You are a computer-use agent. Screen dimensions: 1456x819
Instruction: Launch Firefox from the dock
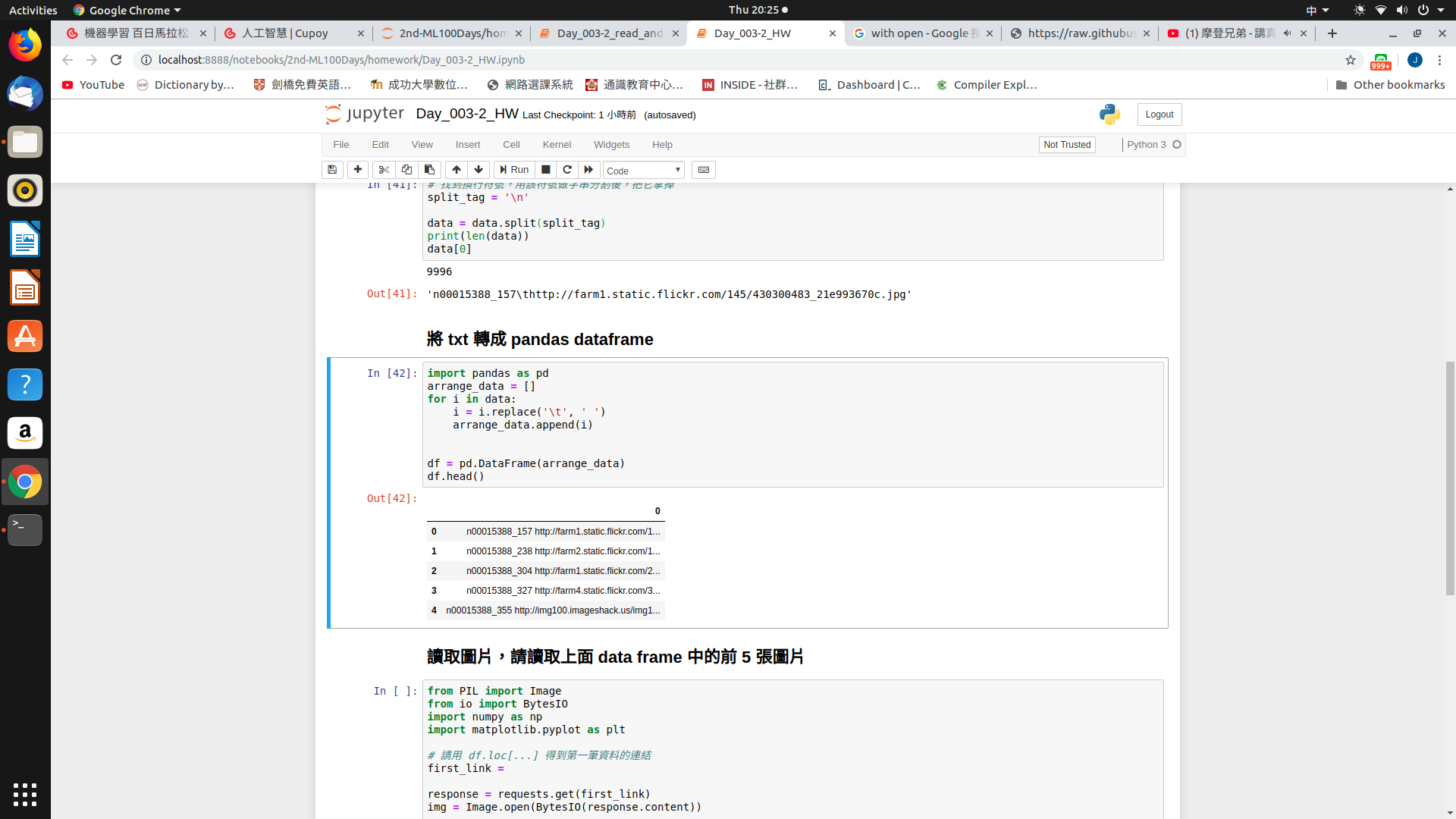coord(25,45)
